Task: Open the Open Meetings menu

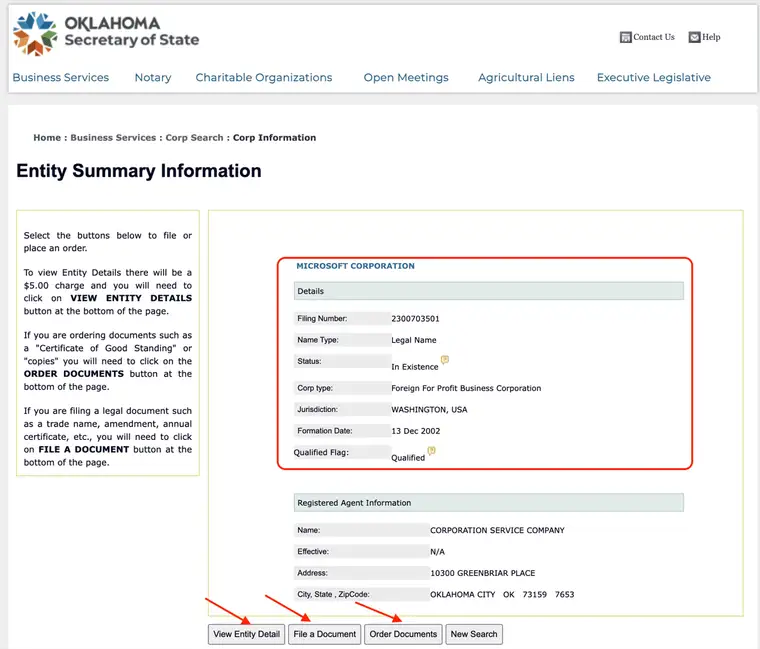Action: (x=406, y=78)
